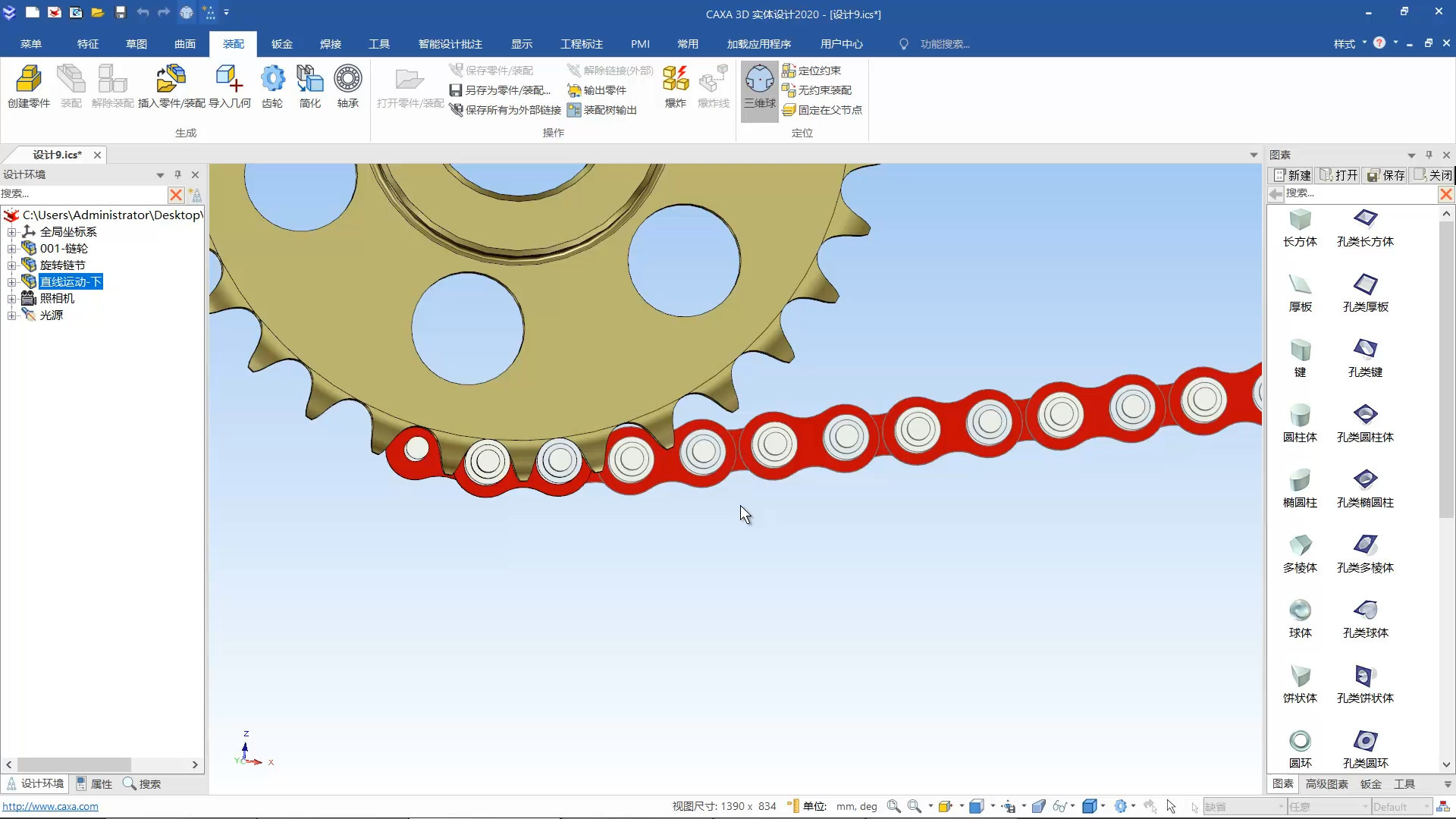The image size is (1456, 819).
Task: Click 输出零件 export part
Action: click(x=597, y=90)
